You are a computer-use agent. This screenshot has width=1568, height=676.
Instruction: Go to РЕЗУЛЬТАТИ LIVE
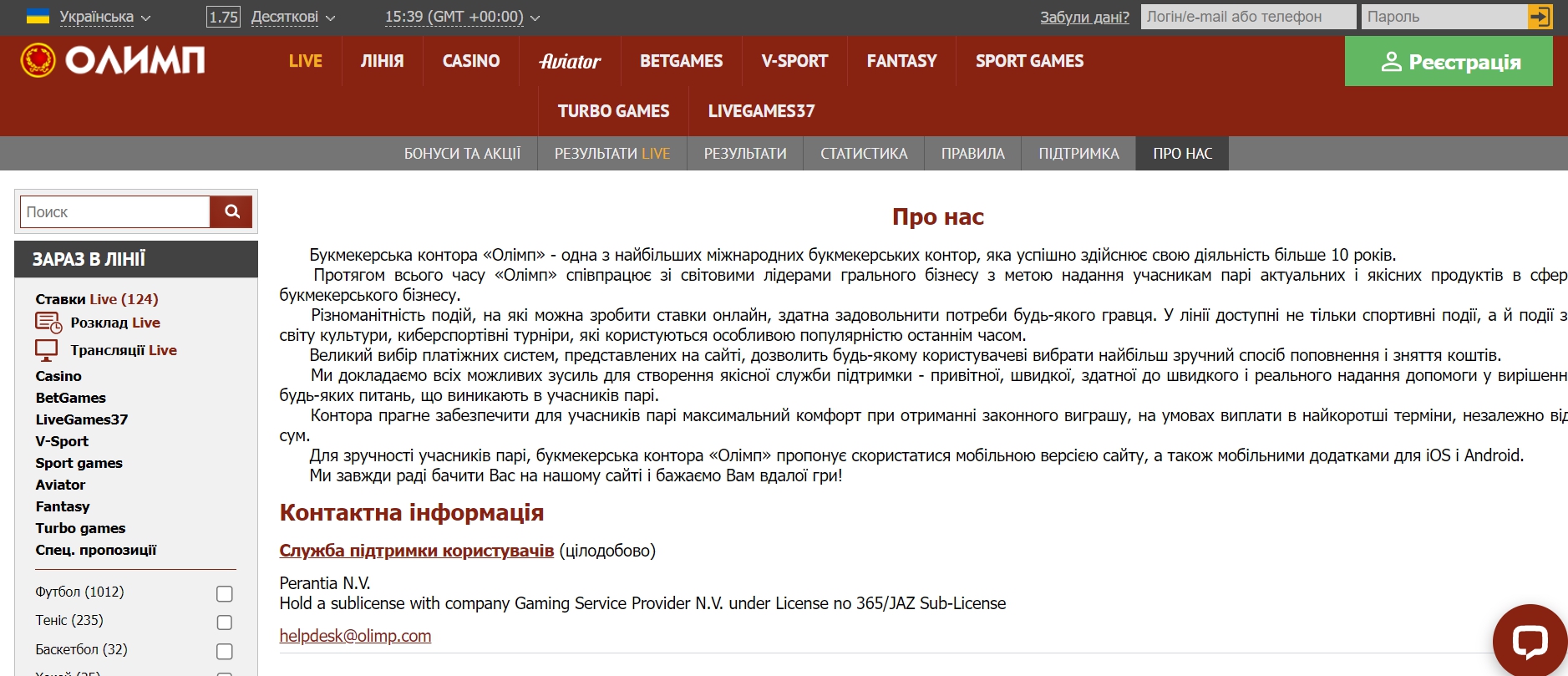(x=612, y=154)
